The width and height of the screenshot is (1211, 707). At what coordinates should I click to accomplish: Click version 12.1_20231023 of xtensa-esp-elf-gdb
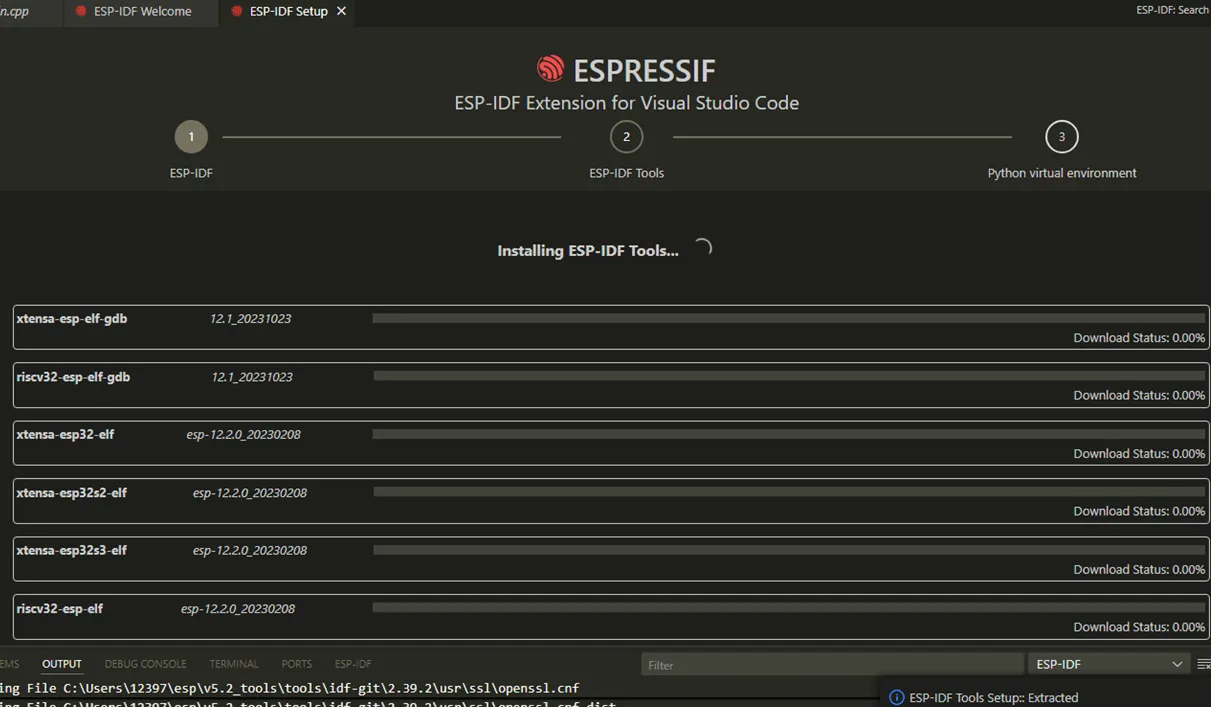click(250, 319)
